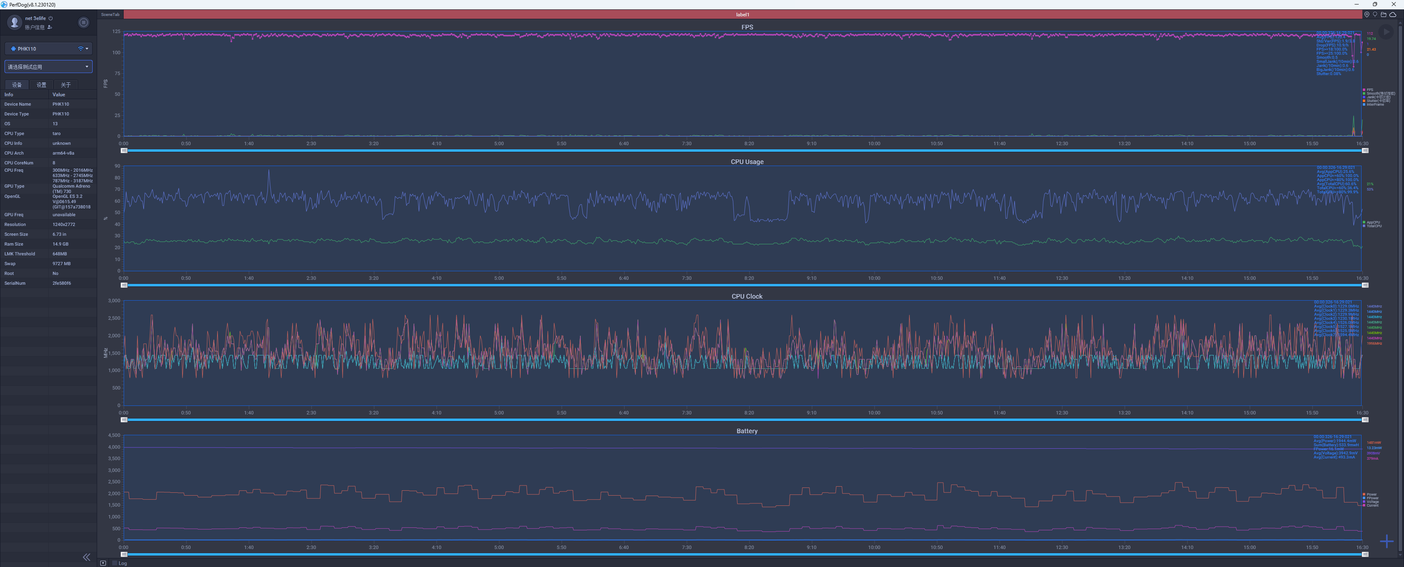Click the CPU Clock right slider handle

pyautogui.click(x=1364, y=420)
